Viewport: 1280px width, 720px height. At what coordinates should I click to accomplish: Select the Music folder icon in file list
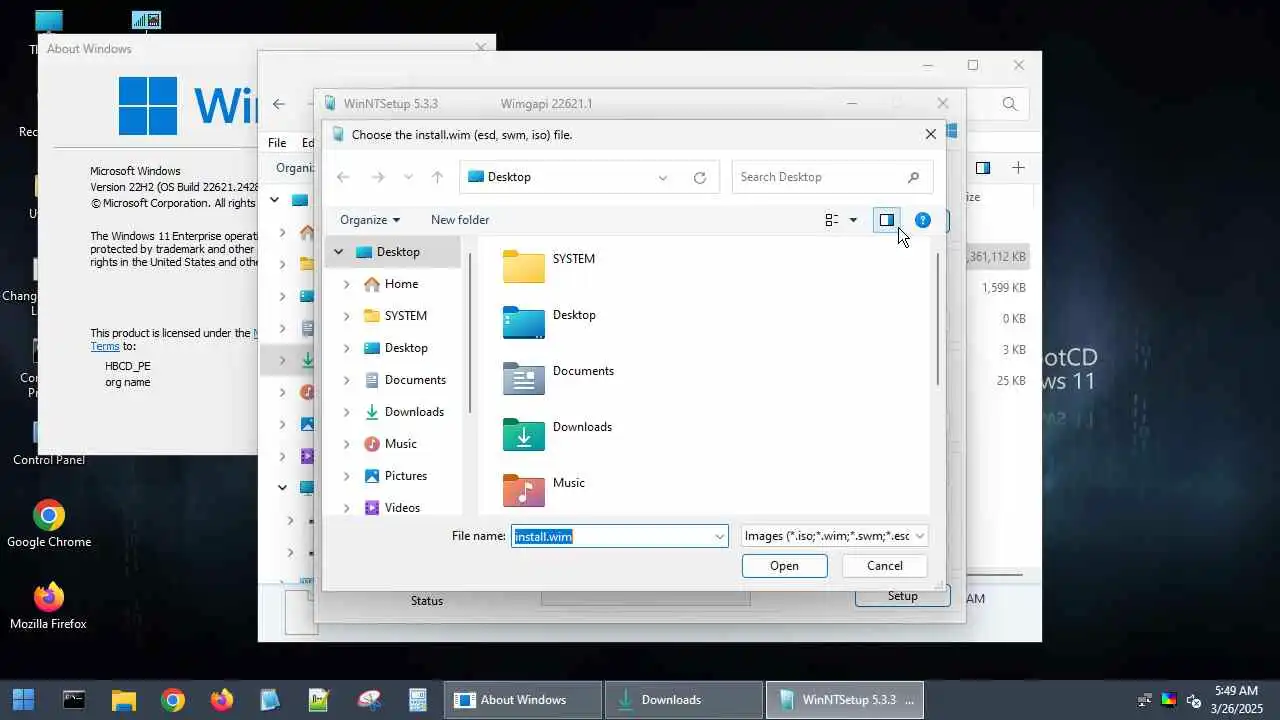pos(524,489)
